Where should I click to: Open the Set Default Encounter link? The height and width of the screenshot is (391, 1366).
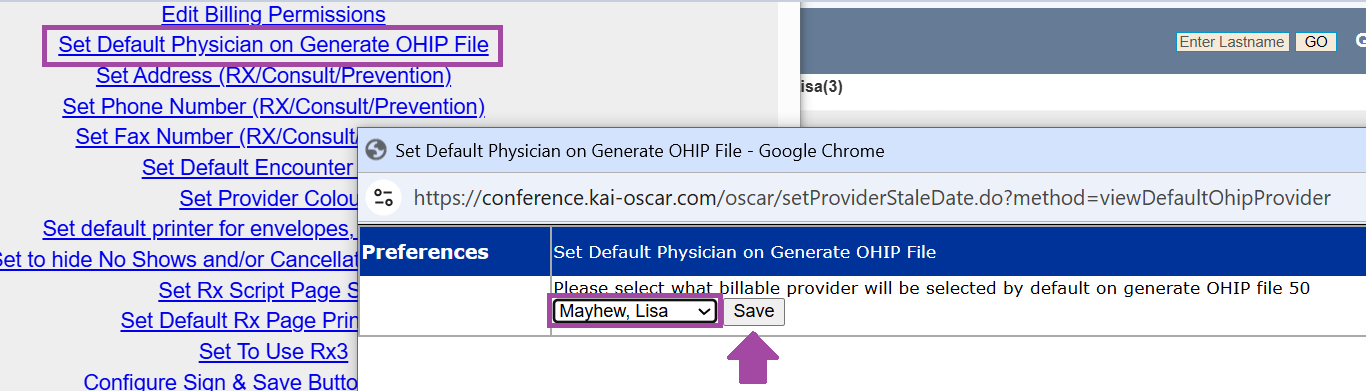(249, 167)
